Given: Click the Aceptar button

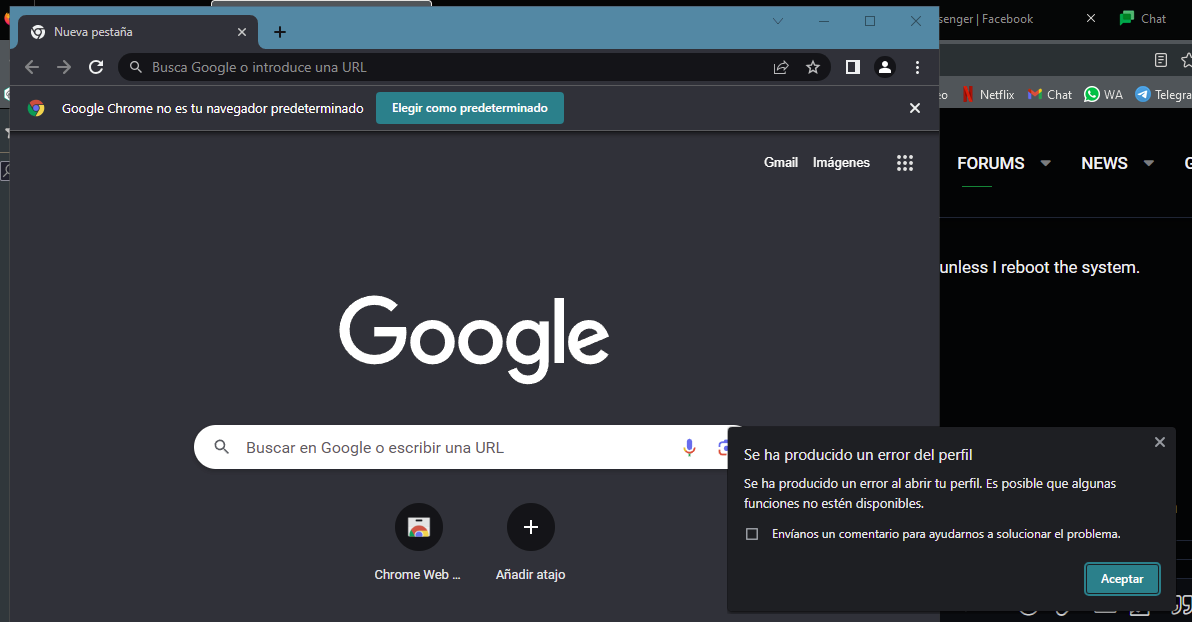Looking at the screenshot, I should coord(1122,579).
